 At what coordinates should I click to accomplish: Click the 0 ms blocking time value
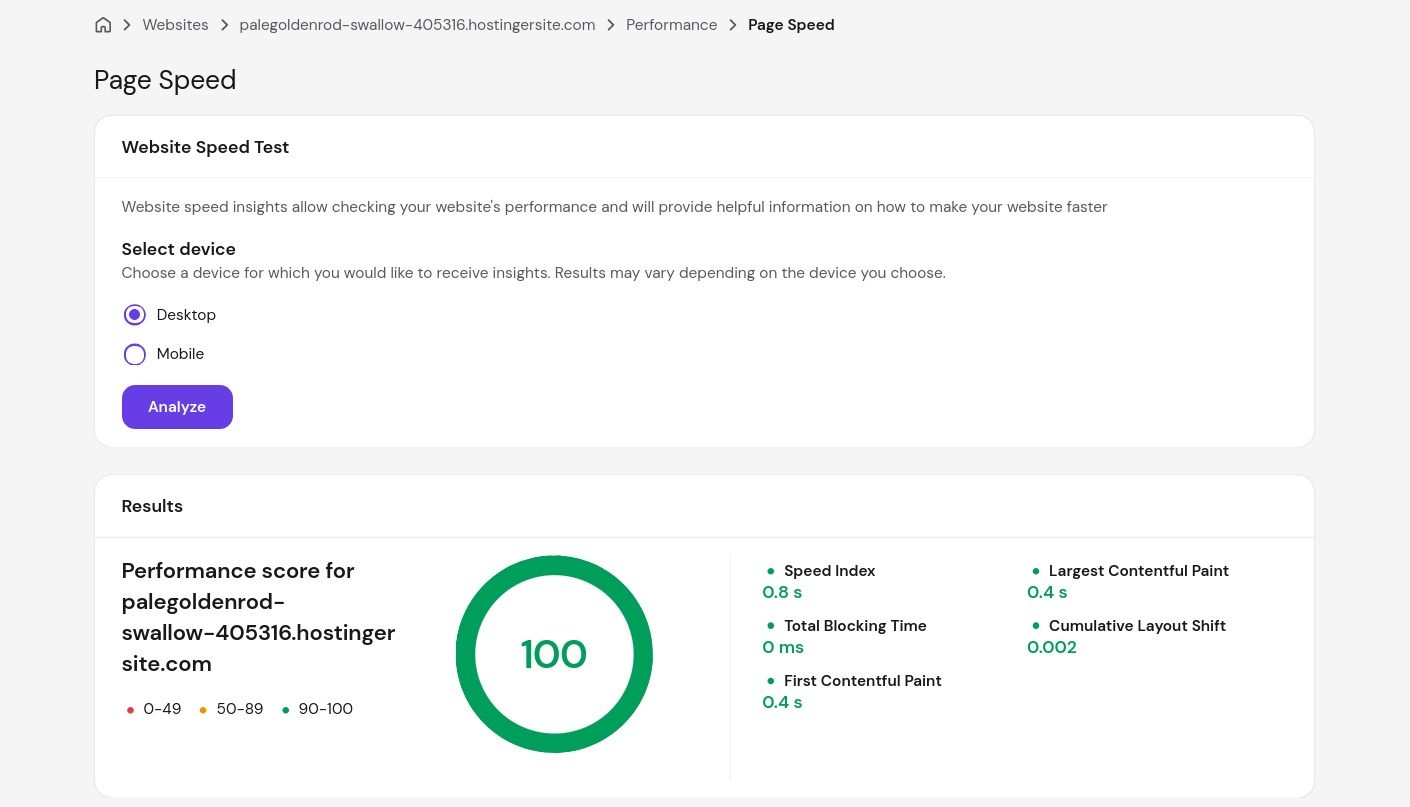click(783, 647)
